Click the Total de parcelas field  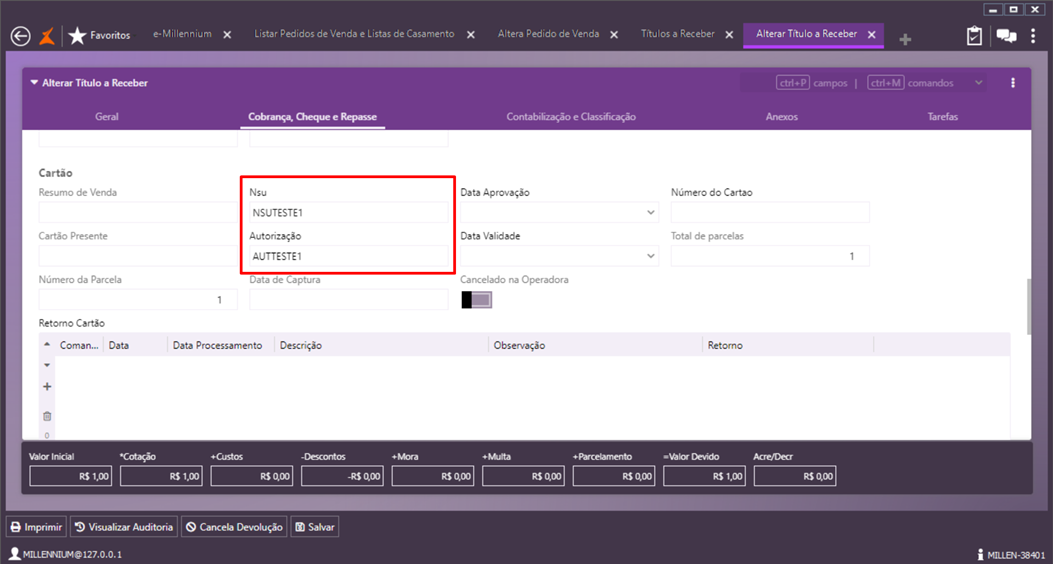pos(770,256)
